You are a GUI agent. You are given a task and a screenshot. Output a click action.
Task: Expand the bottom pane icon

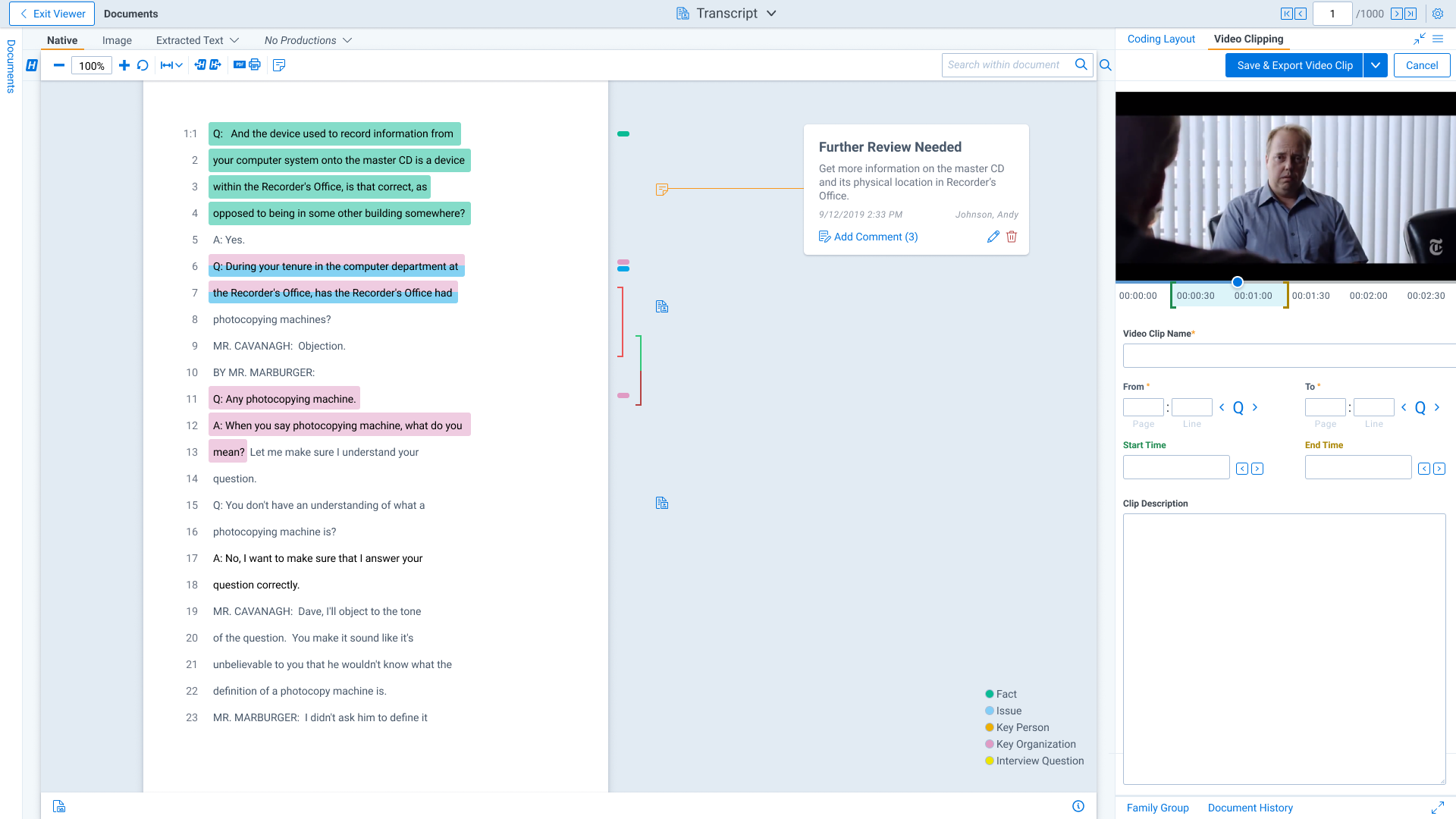pyautogui.click(x=1438, y=808)
